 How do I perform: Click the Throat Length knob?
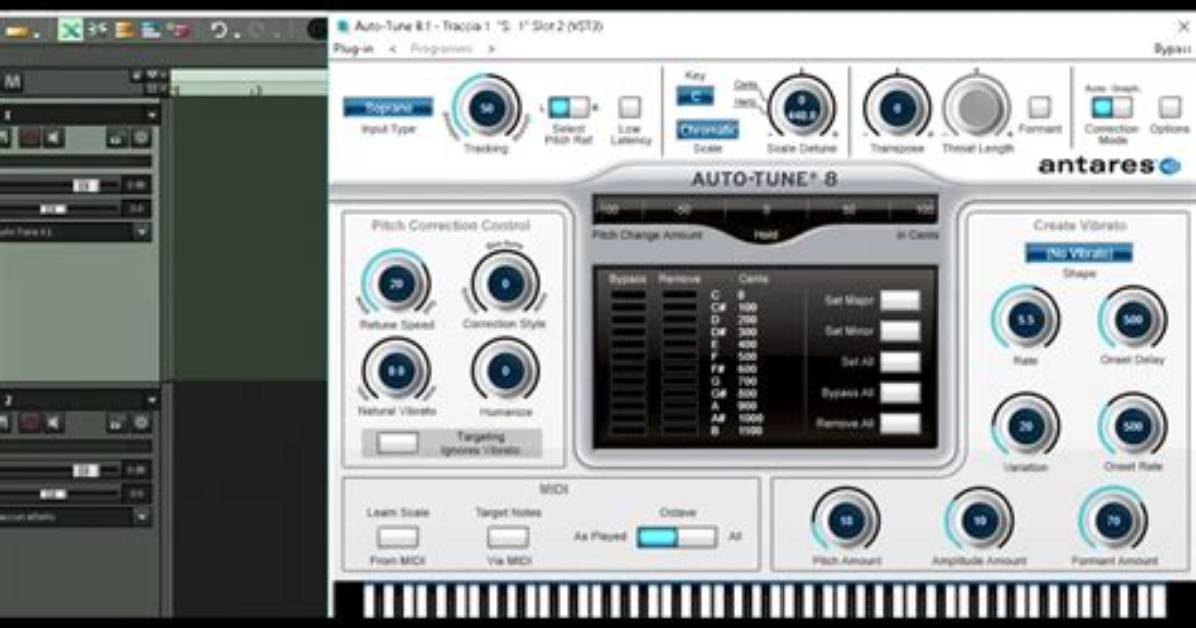point(977,108)
